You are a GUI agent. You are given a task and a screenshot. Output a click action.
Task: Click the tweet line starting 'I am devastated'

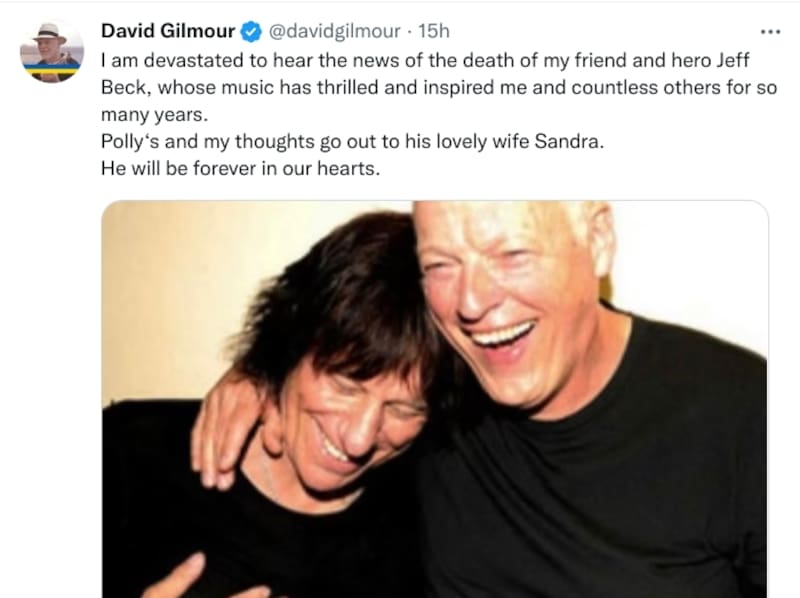coord(425,60)
